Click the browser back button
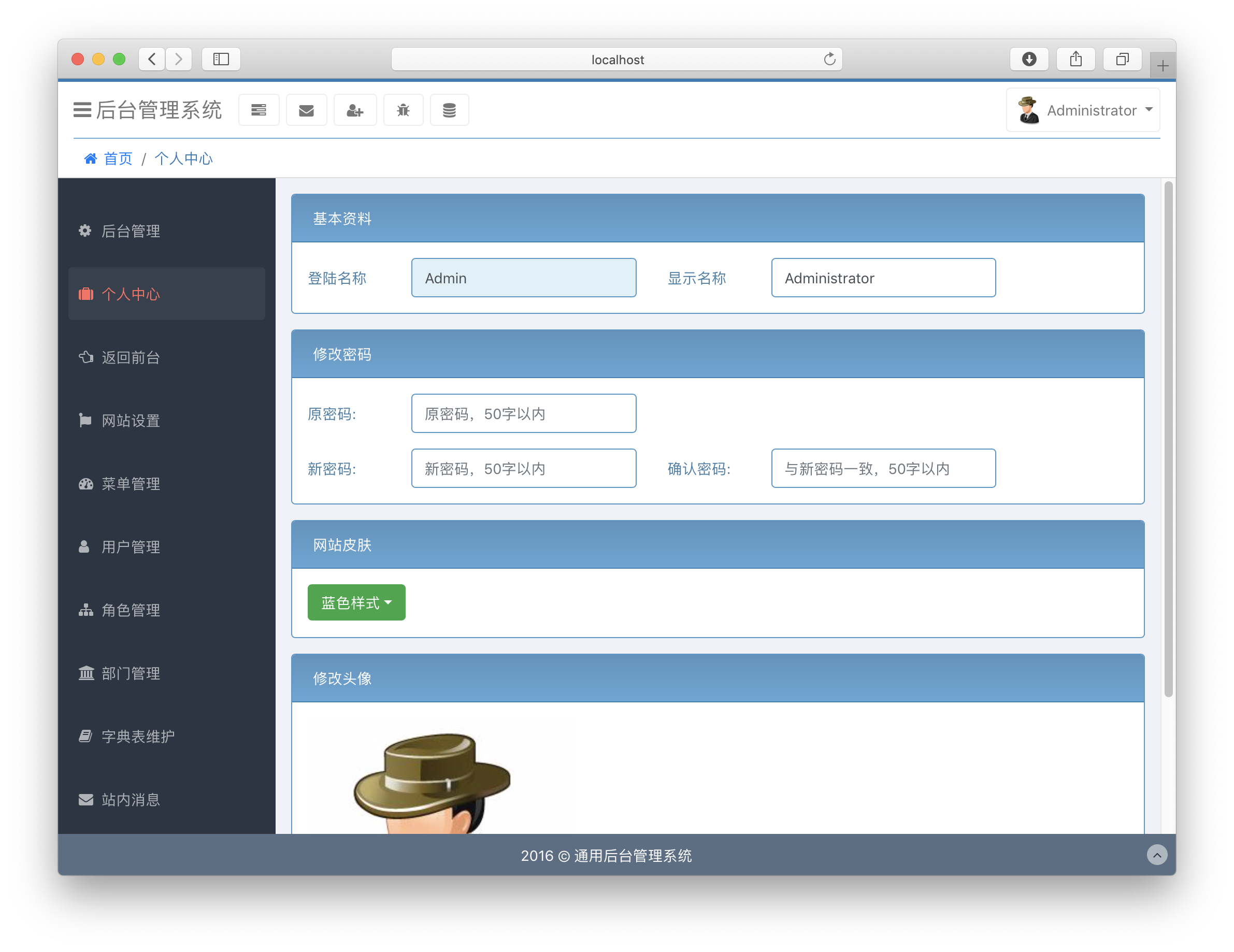 tap(152, 59)
